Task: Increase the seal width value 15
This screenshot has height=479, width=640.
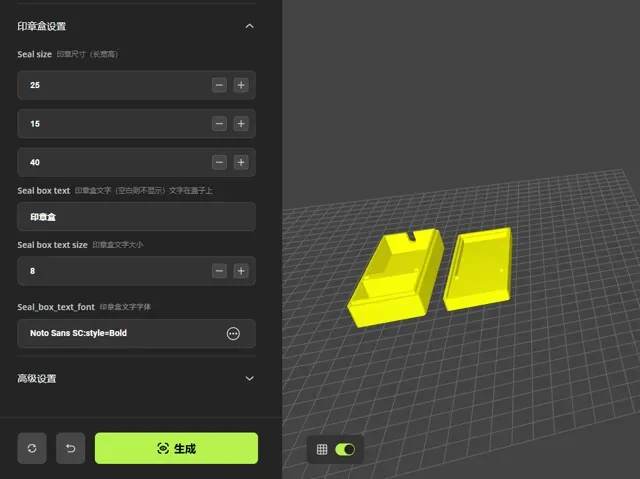Action: 241,124
